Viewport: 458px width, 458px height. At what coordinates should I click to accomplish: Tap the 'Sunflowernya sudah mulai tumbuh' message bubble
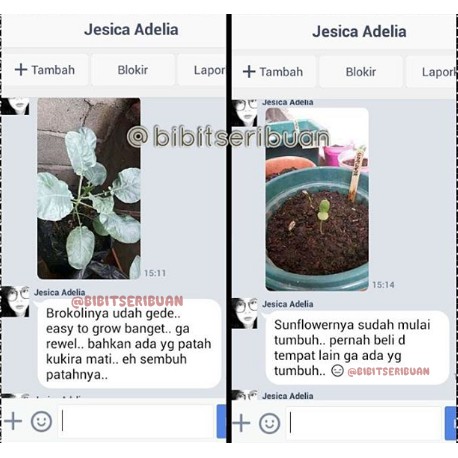[x=357, y=348]
